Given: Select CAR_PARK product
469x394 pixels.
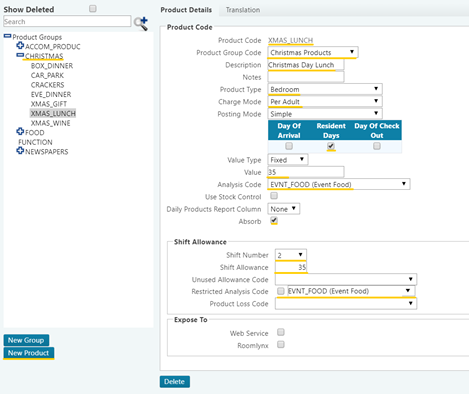Looking at the screenshot, I should click(x=47, y=75).
